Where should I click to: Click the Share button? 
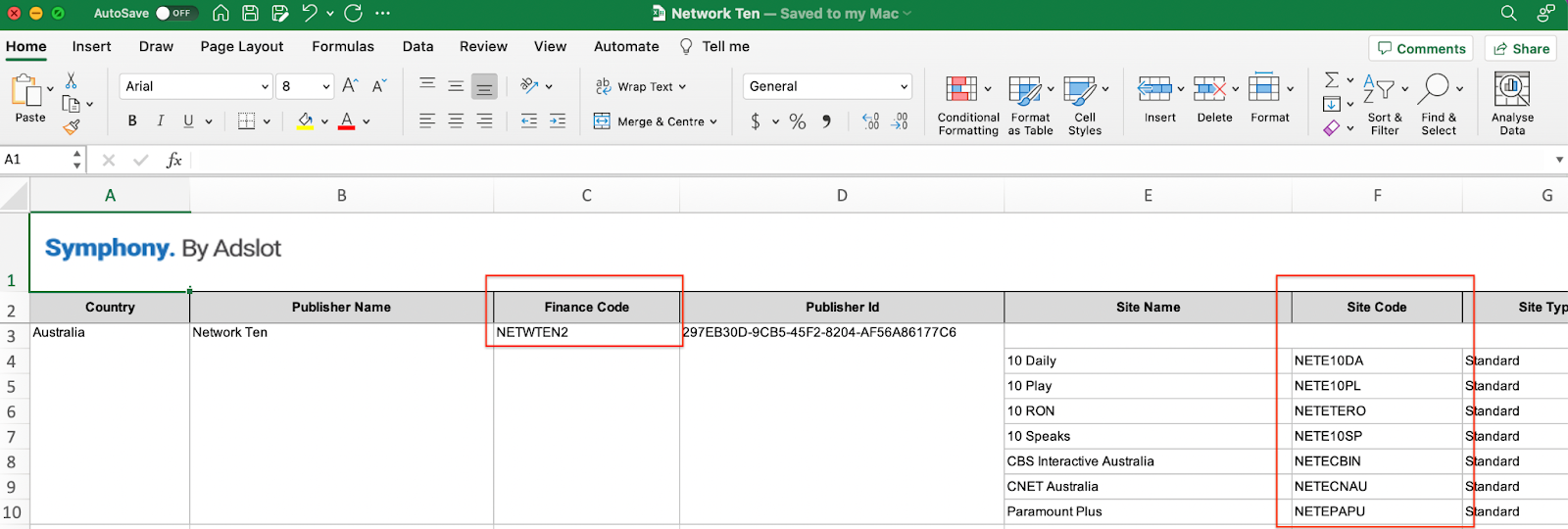(1521, 48)
